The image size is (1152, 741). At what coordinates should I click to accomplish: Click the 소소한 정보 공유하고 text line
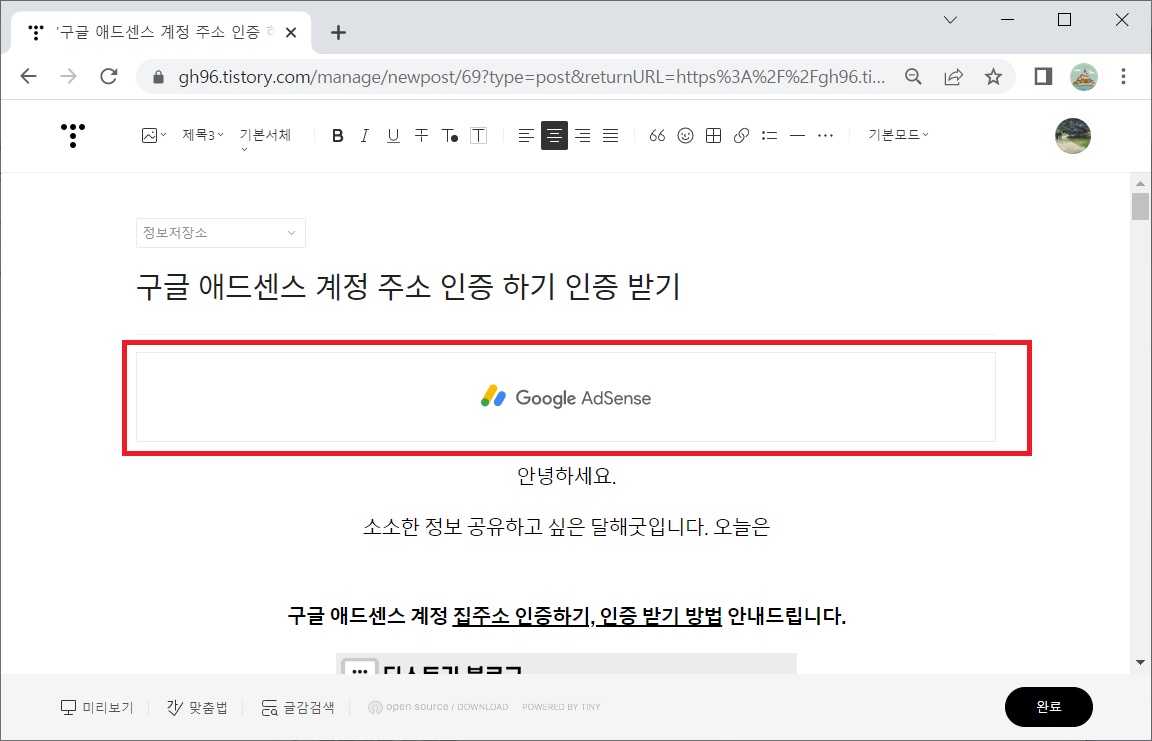pos(566,527)
